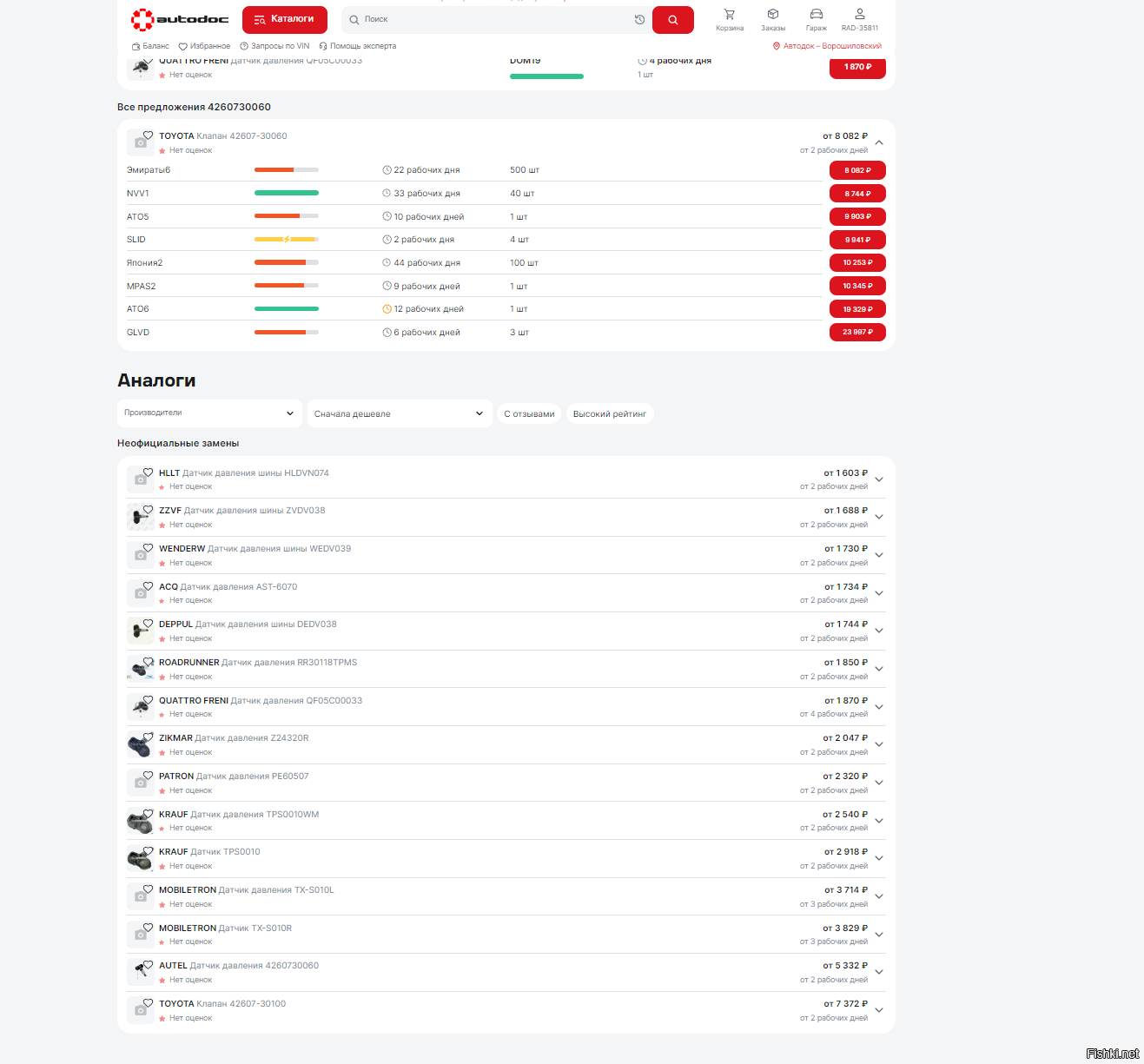This screenshot has width=1144, height=1064.
Task: Filter by С отзывами
Action: [x=529, y=414]
